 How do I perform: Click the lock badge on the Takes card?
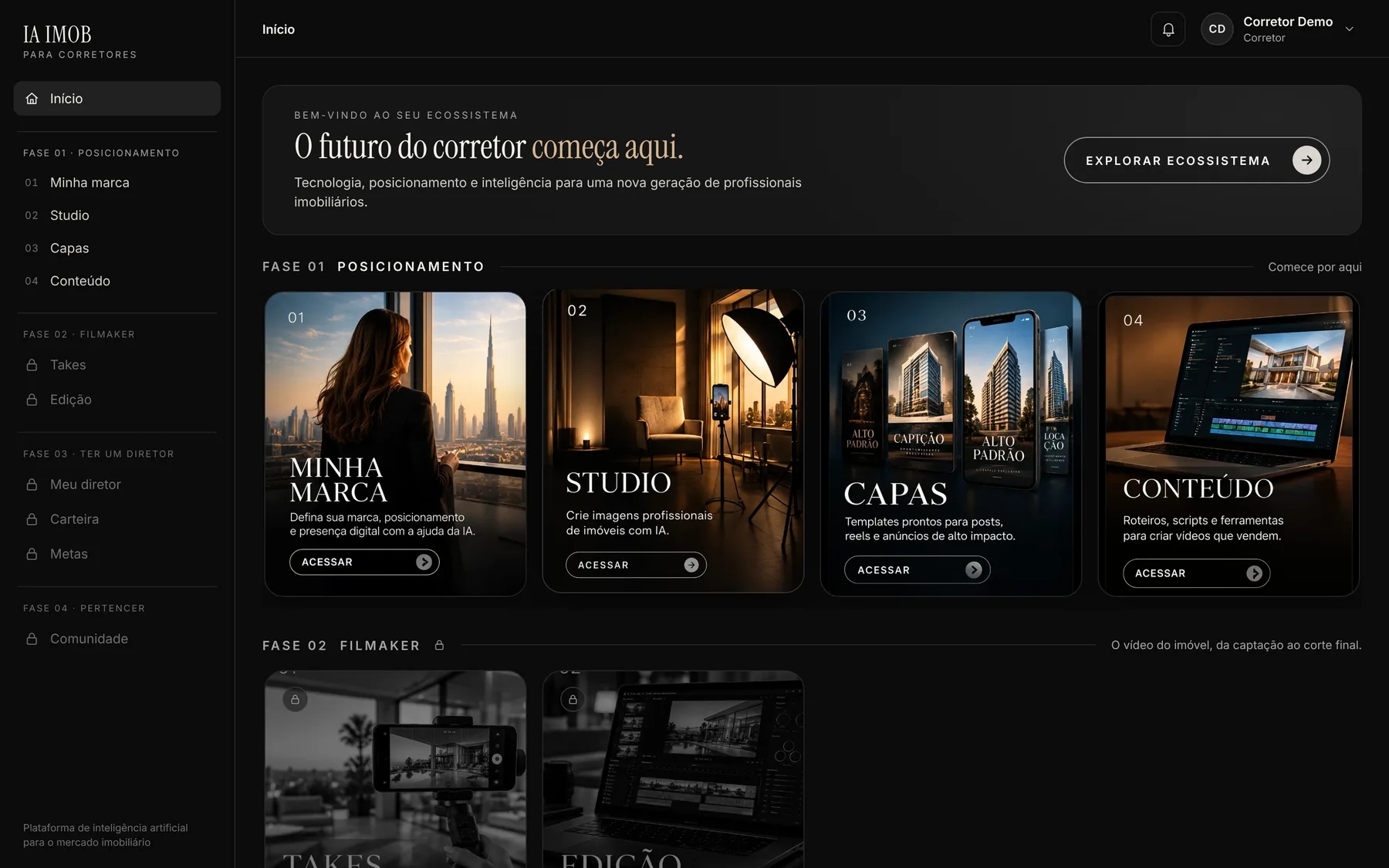pyautogui.click(x=295, y=699)
